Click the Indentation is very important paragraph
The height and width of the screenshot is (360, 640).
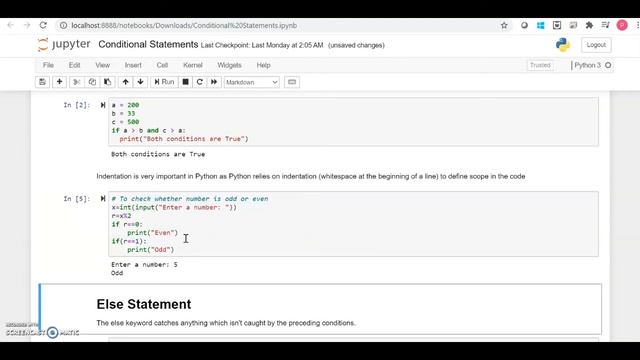coord(311,176)
